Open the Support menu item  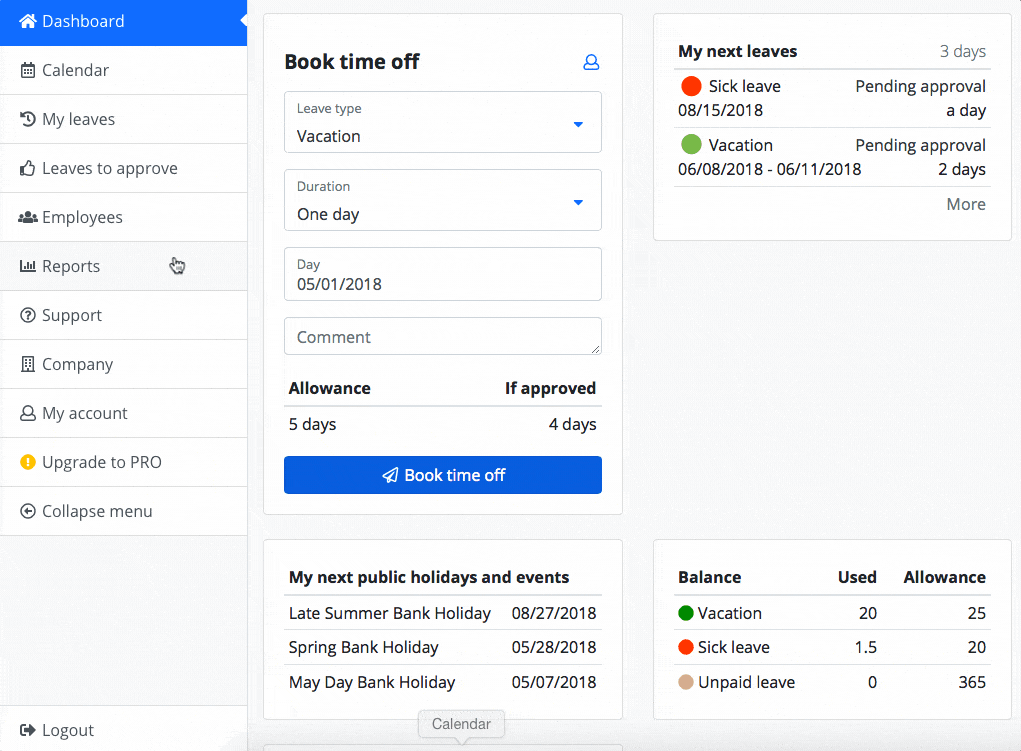click(x=72, y=315)
